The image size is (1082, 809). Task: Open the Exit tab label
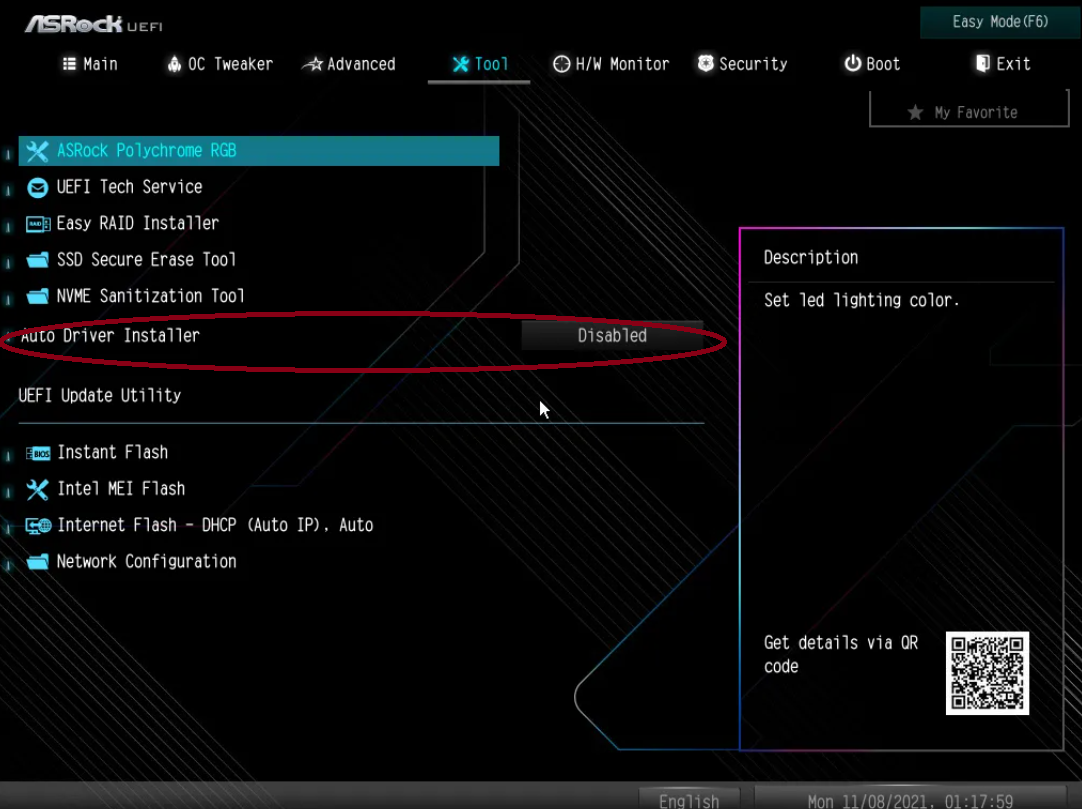[x=1013, y=64]
